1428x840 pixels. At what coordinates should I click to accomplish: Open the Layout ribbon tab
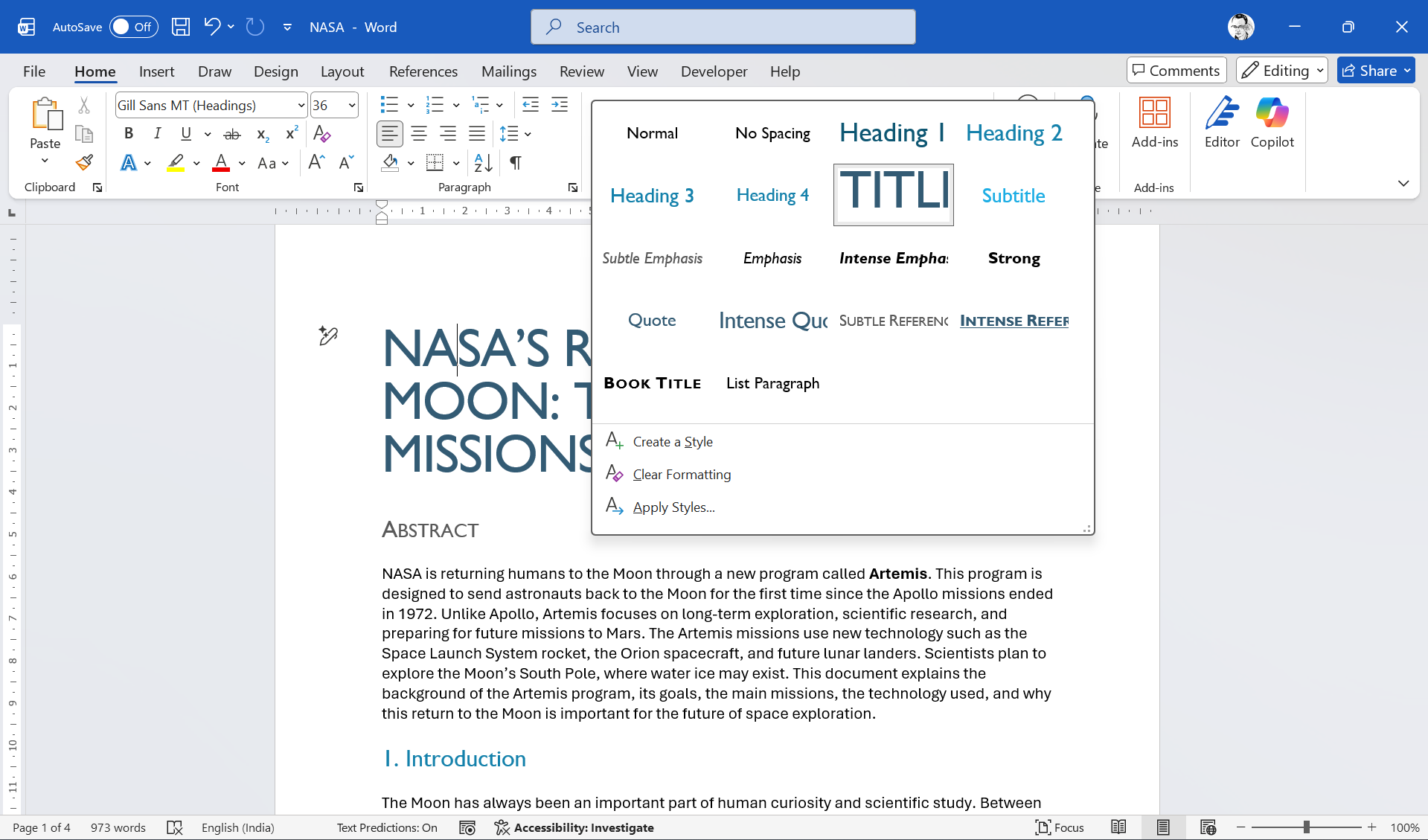pos(342,71)
